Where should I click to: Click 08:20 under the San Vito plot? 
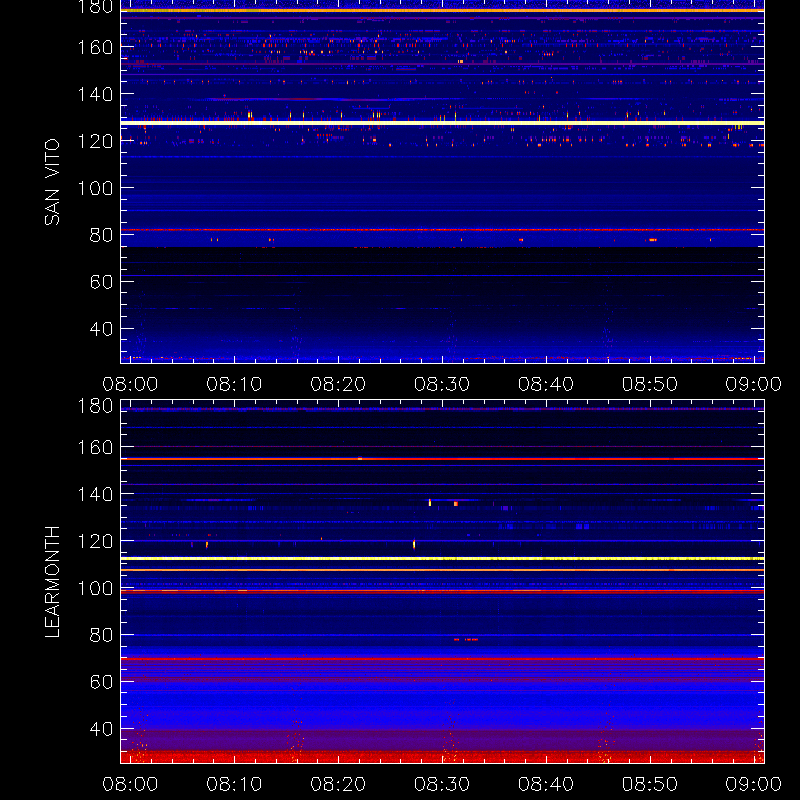coord(338,384)
